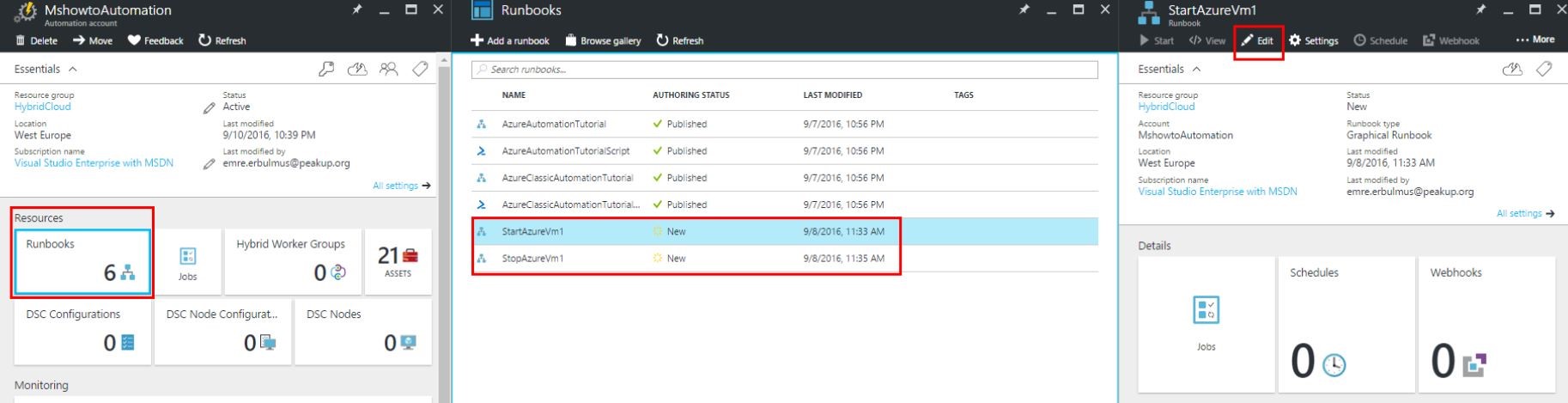
Task: Click the Search runbooks field
Action: 785,70
